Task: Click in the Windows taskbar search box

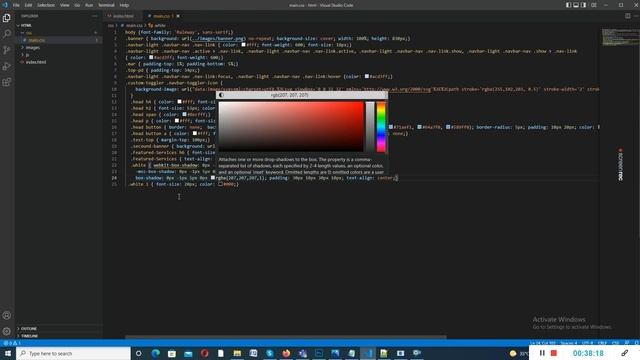Action: pos(73,353)
